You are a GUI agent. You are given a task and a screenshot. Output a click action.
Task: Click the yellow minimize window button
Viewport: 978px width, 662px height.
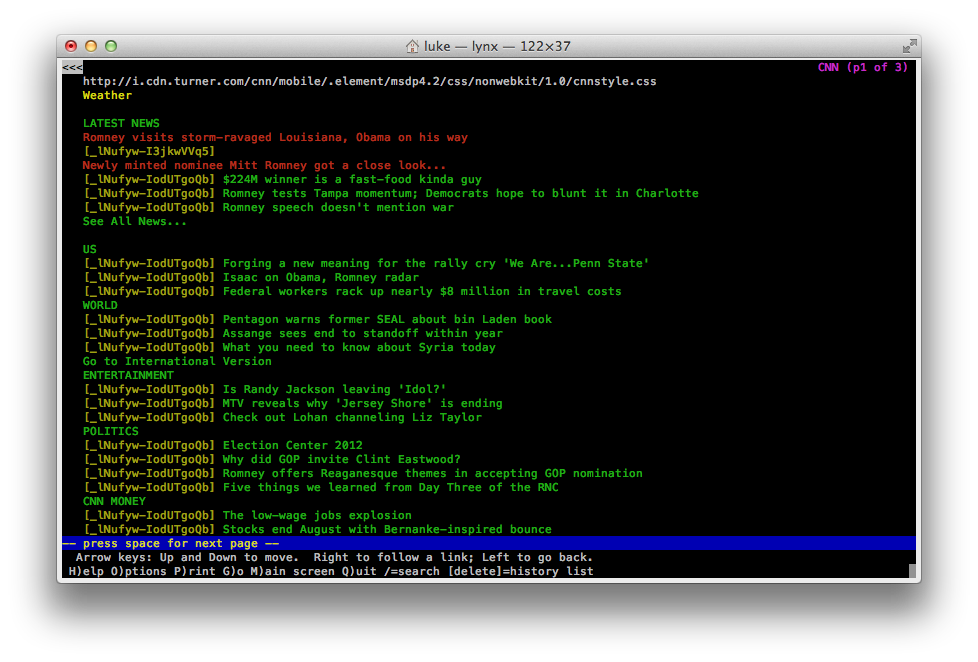pos(91,46)
